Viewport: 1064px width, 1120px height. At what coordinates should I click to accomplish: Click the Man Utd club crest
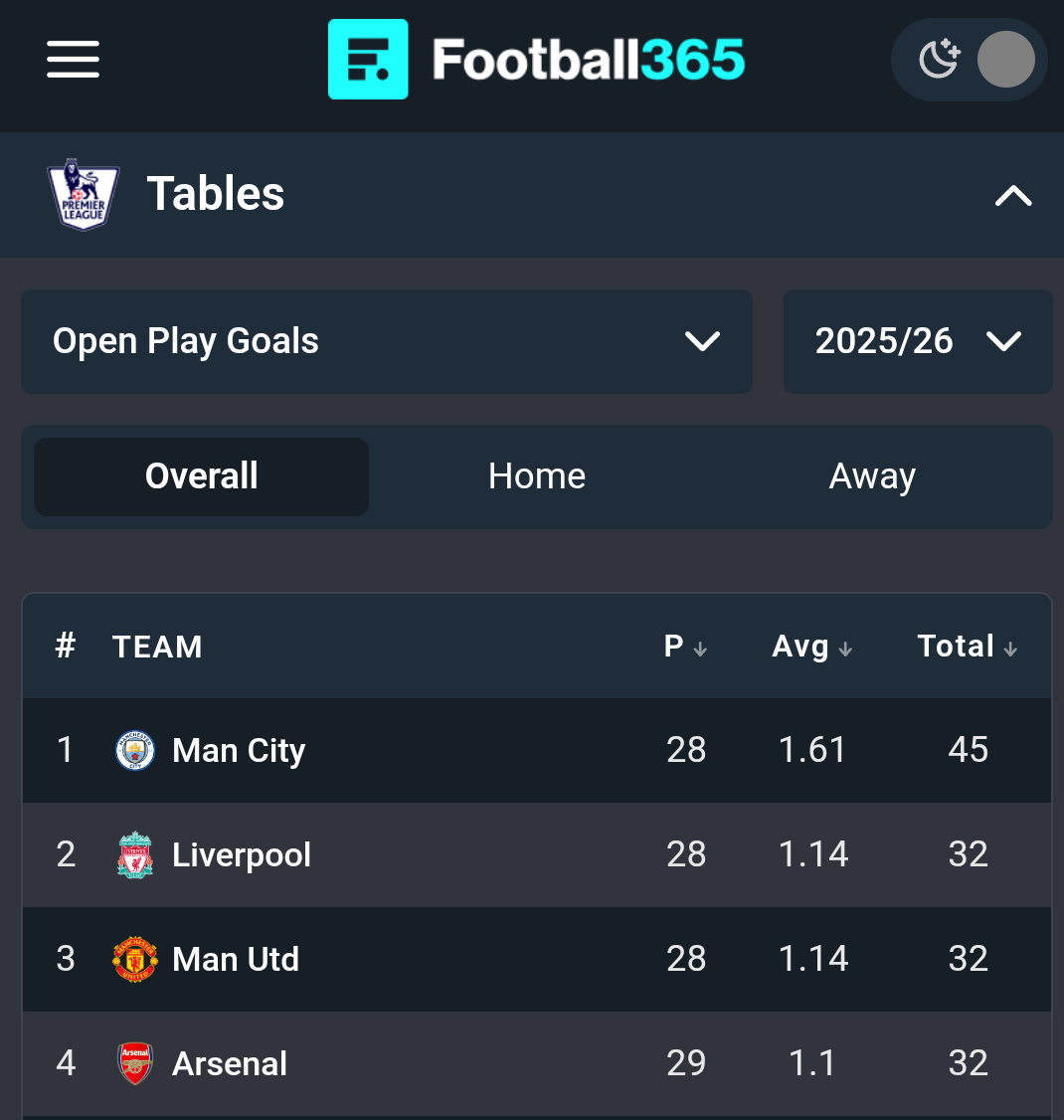pos(135,960)
